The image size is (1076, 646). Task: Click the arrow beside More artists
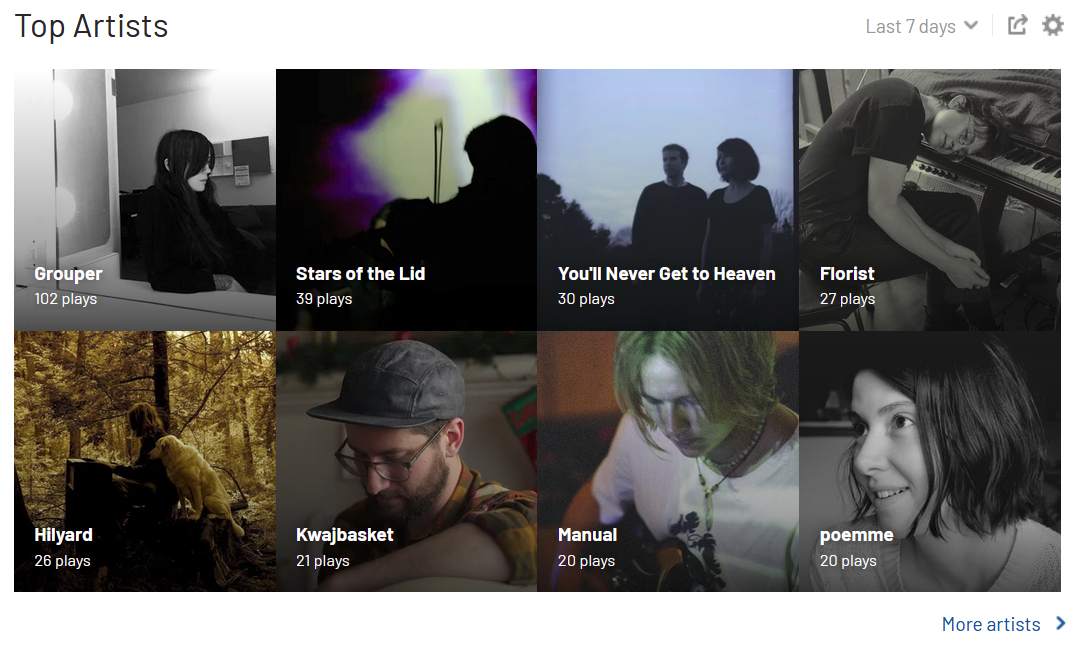1060,623
